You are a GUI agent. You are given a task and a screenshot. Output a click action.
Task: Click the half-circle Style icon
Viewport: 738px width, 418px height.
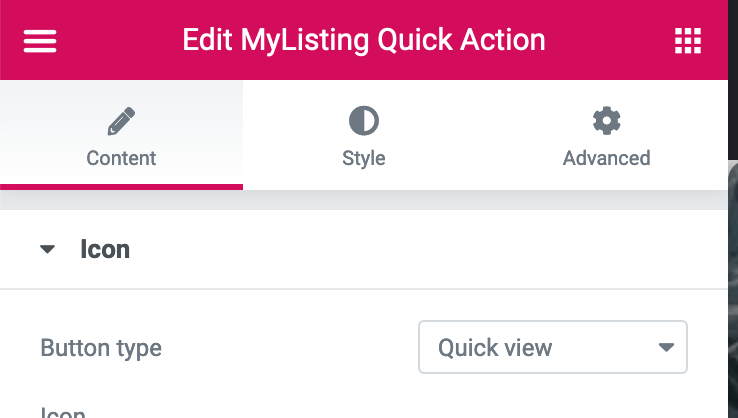click(x=364, y=121)
